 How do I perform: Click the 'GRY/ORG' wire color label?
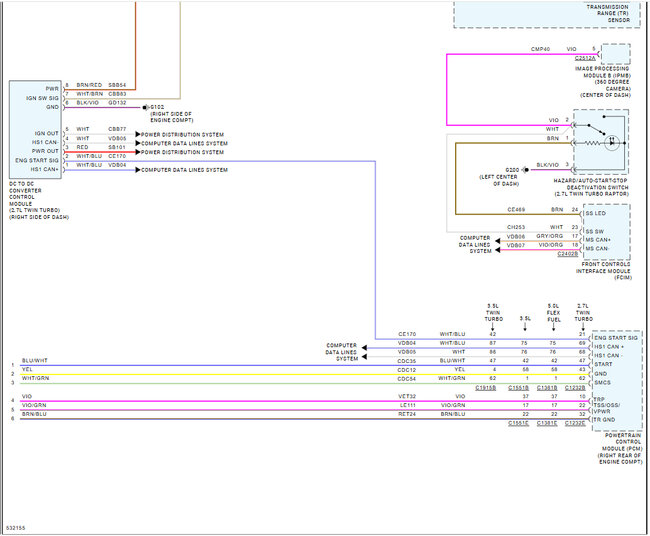(x=550, y=236)
